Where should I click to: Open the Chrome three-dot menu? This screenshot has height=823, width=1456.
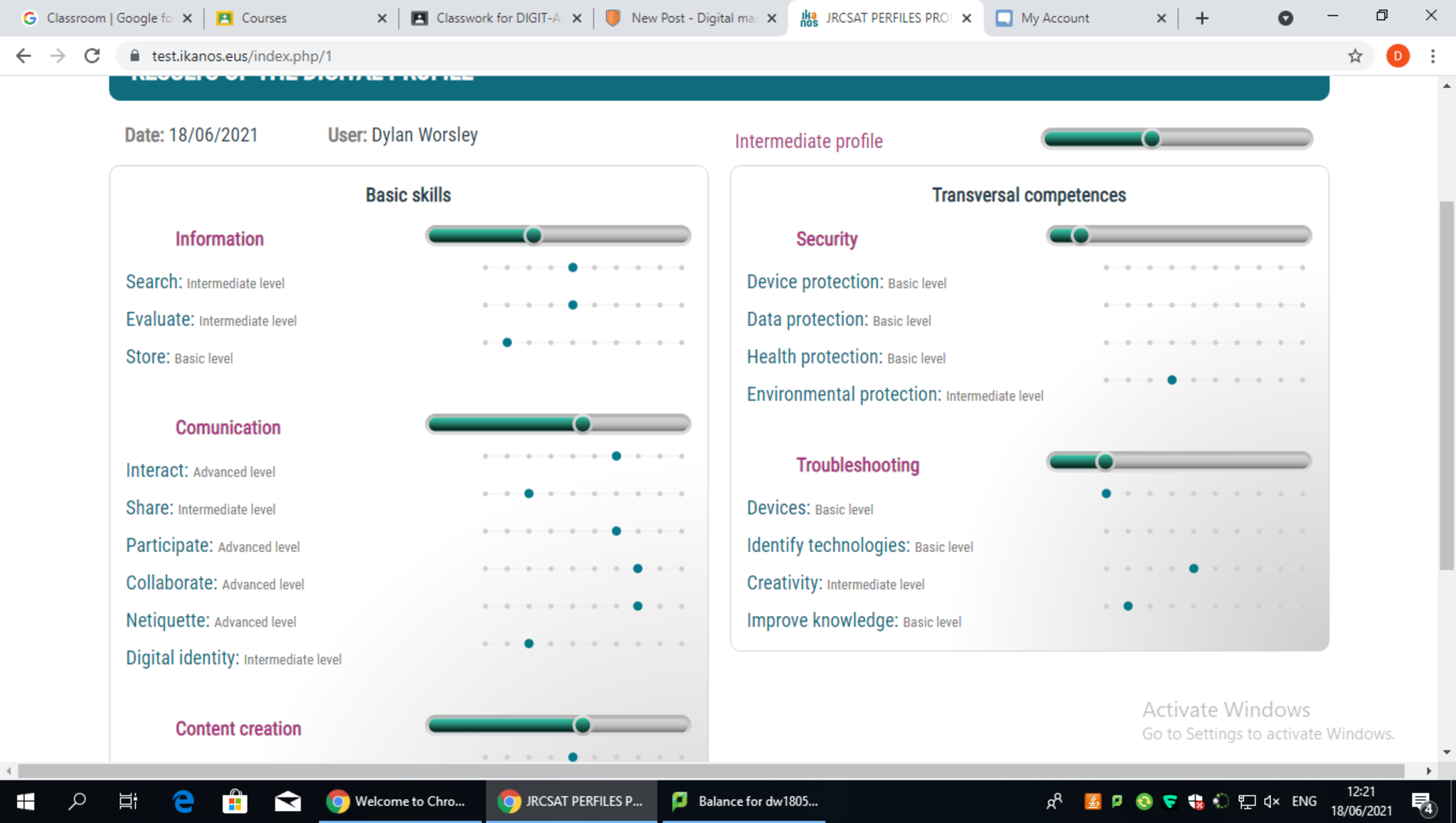(1433, 55)
